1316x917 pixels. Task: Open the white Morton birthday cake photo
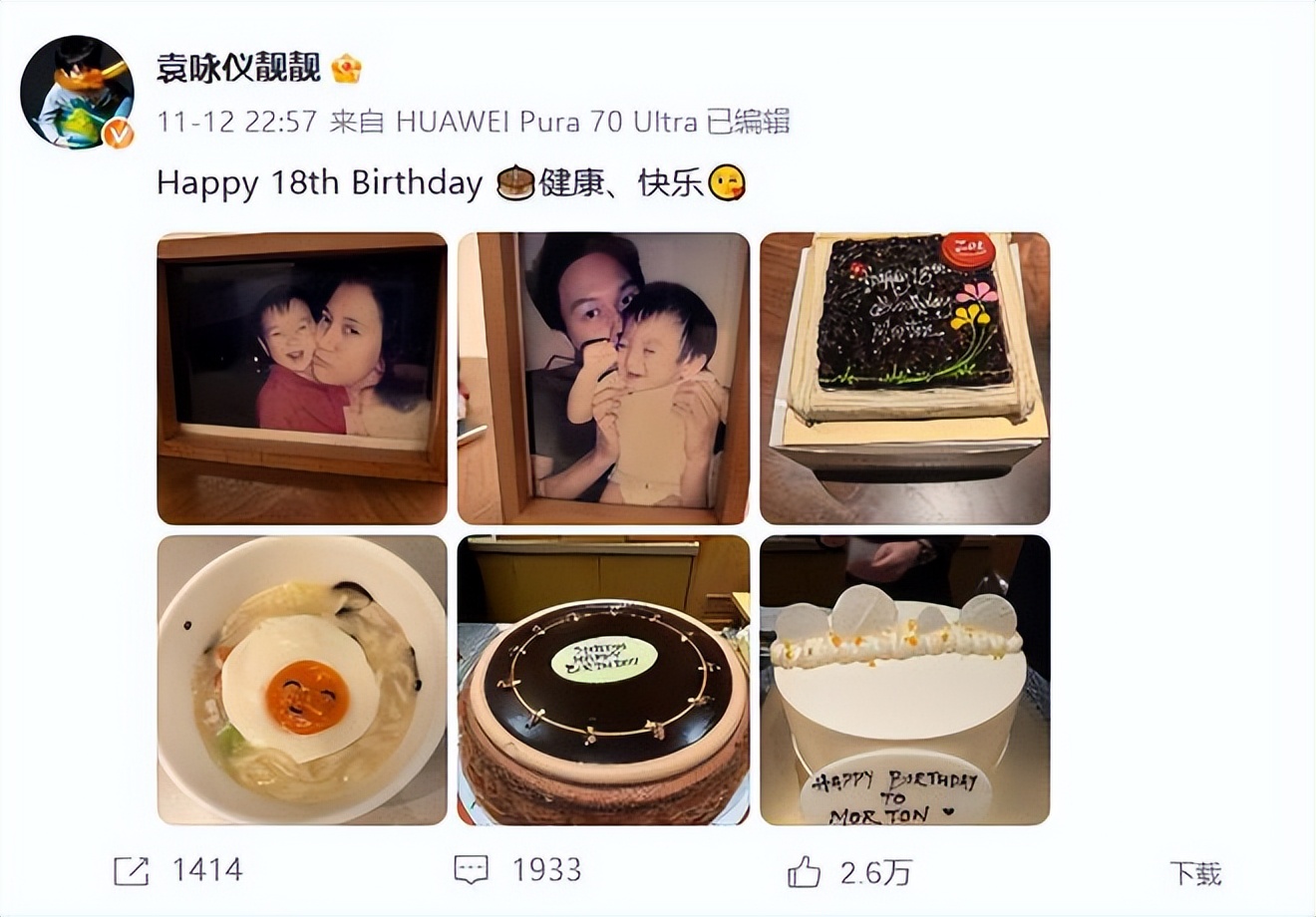904,680
